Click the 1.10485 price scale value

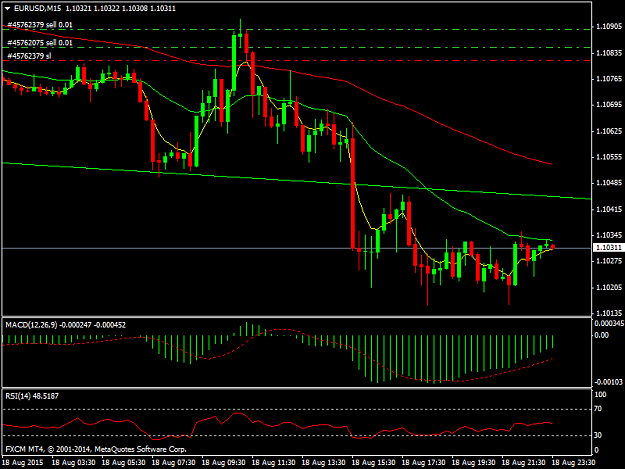[x=609, y=182]
